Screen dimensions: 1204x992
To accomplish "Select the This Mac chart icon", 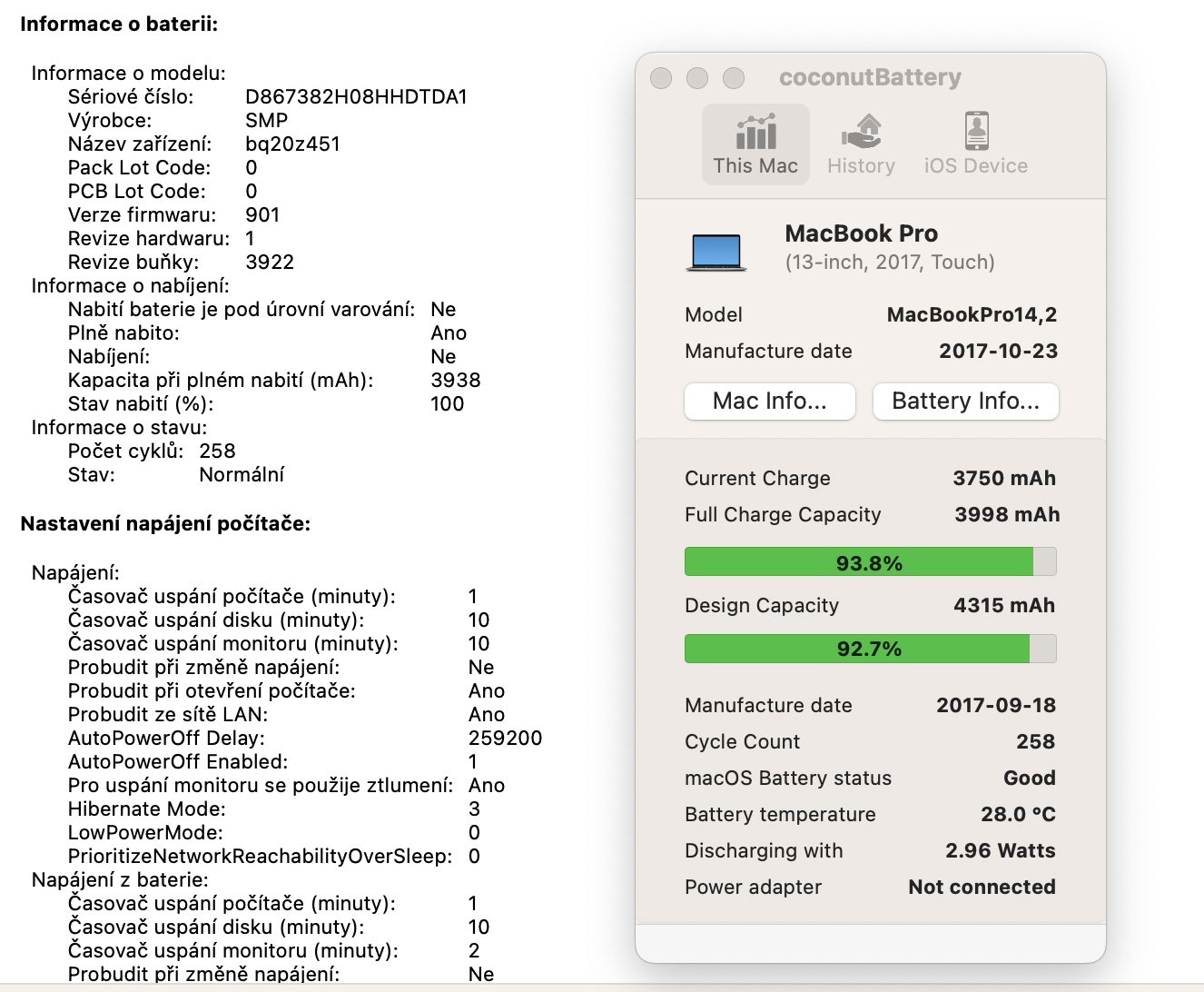I will 755,133.
